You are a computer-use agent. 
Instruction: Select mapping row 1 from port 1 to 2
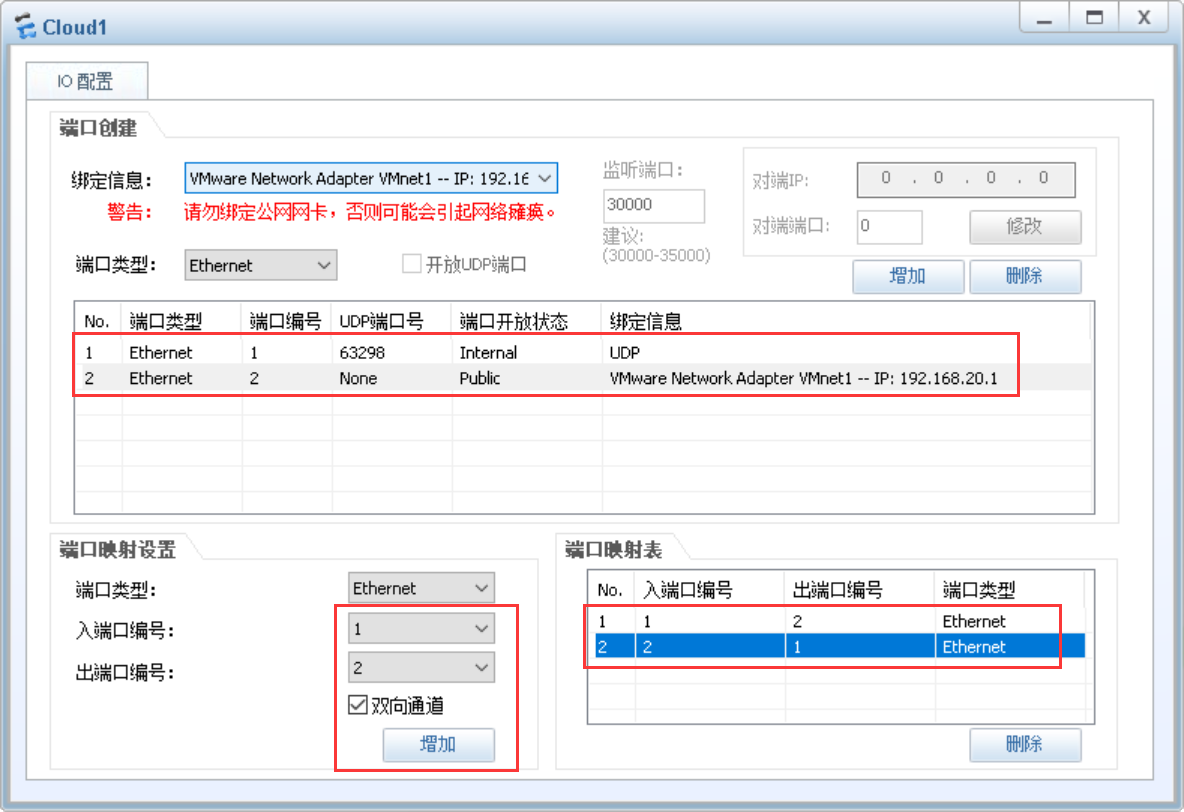pos(840,621)
